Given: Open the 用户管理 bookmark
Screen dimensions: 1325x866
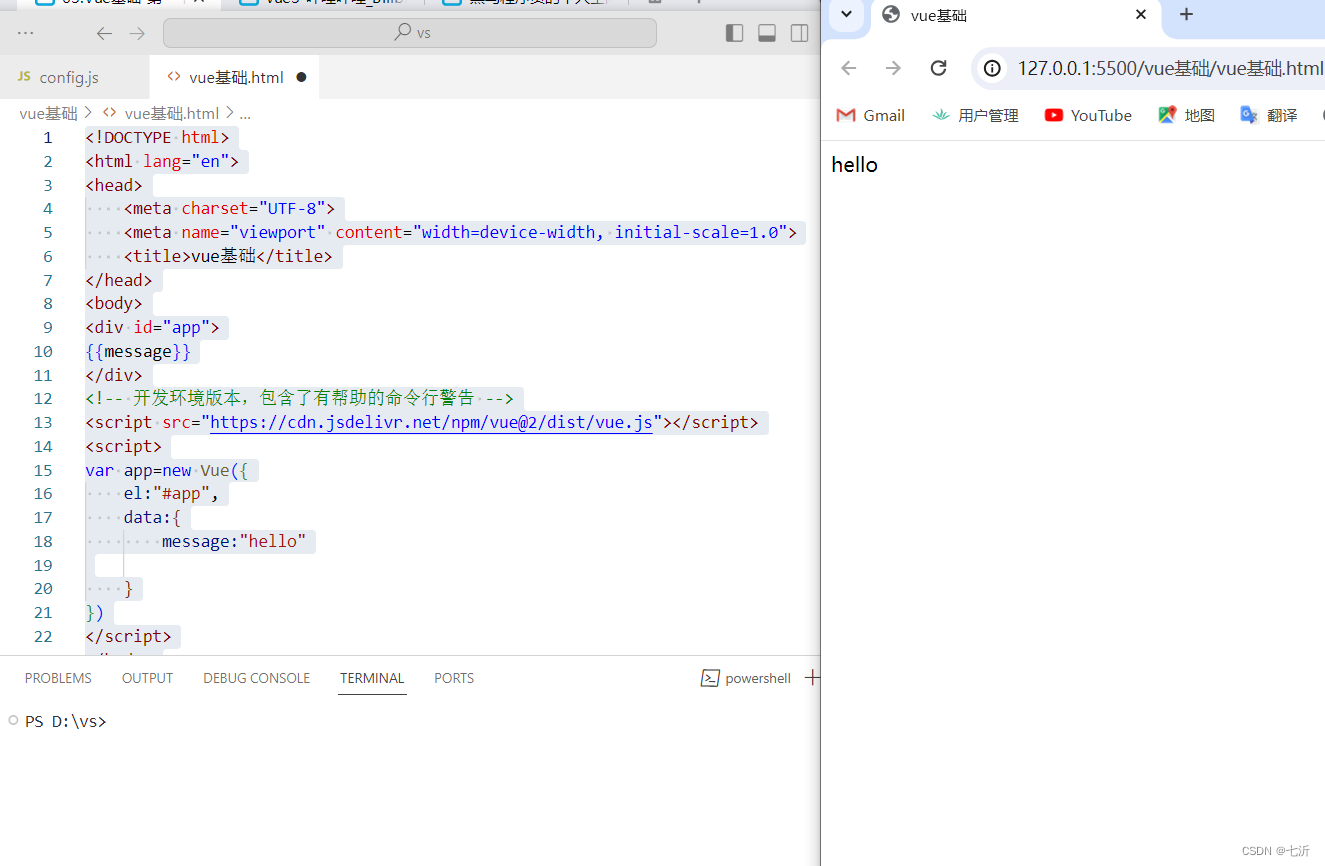Looking at the screenshot, I should pyautogui.click(x=975, y=115).
